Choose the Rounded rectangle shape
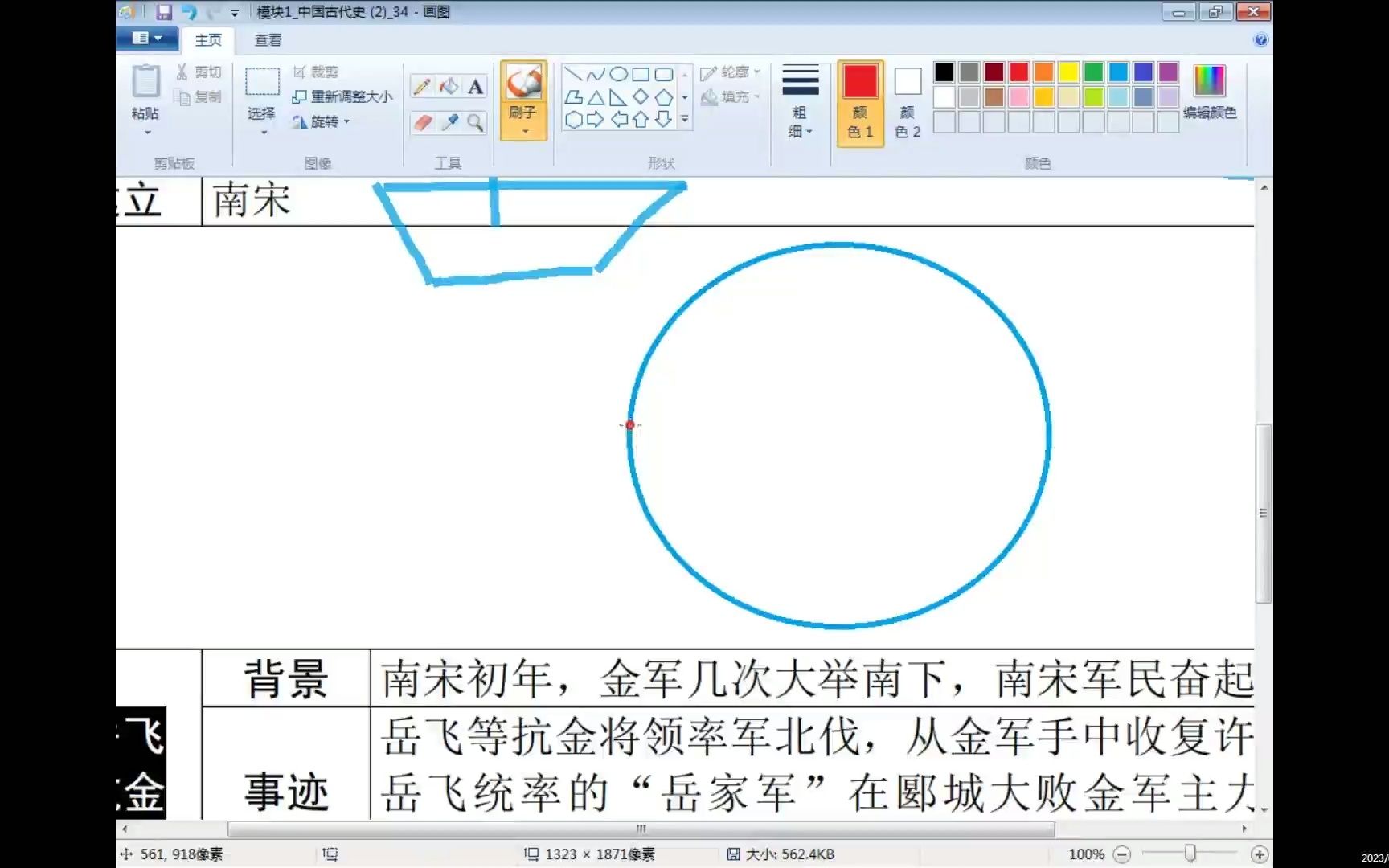The height and width of the screenshot is (868, 1389). pos(663,75)
